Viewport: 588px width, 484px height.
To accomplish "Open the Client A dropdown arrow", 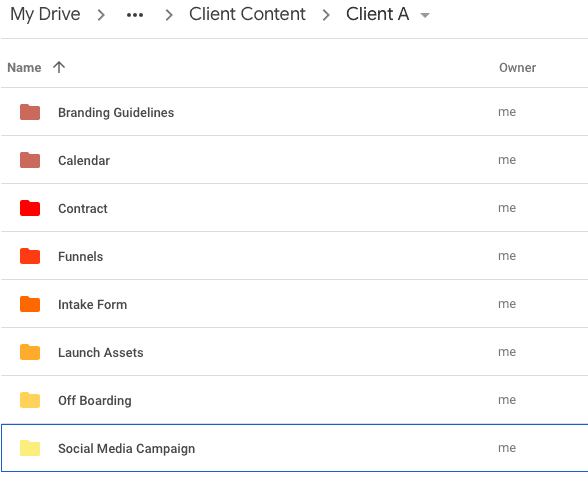I will point(425,15).
